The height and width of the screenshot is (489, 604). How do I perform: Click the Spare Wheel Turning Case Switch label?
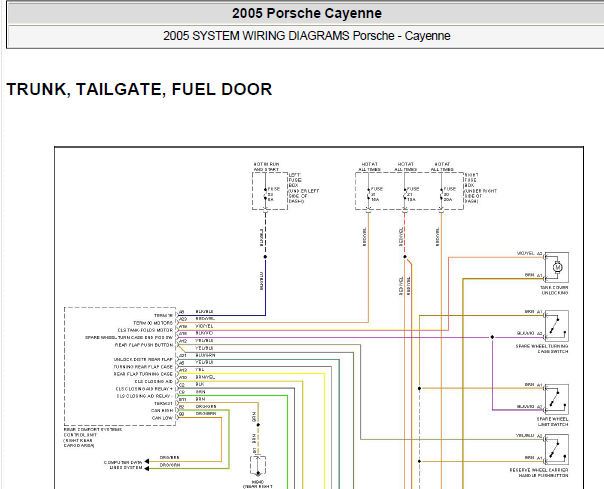coord(542,349)
